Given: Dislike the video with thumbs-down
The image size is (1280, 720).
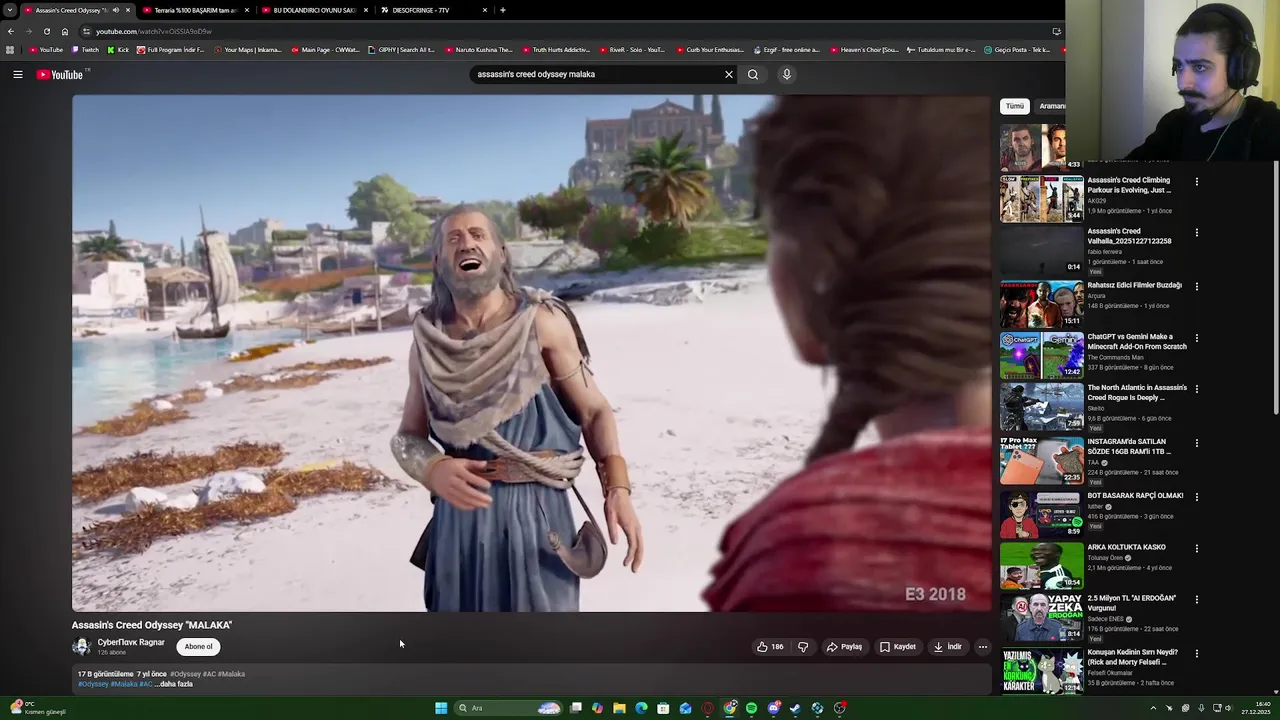Looking at the screenshot, I should 803,647.
